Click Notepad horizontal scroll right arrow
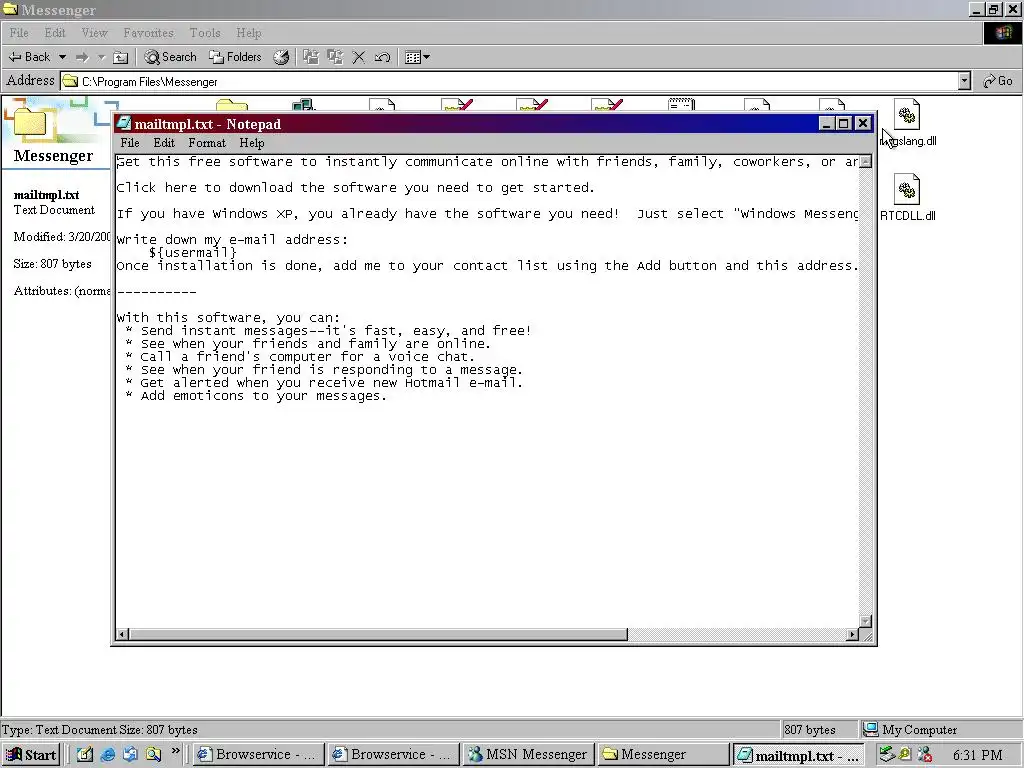1024x768 pixels. pyautogui.click(x=852, y=634)
